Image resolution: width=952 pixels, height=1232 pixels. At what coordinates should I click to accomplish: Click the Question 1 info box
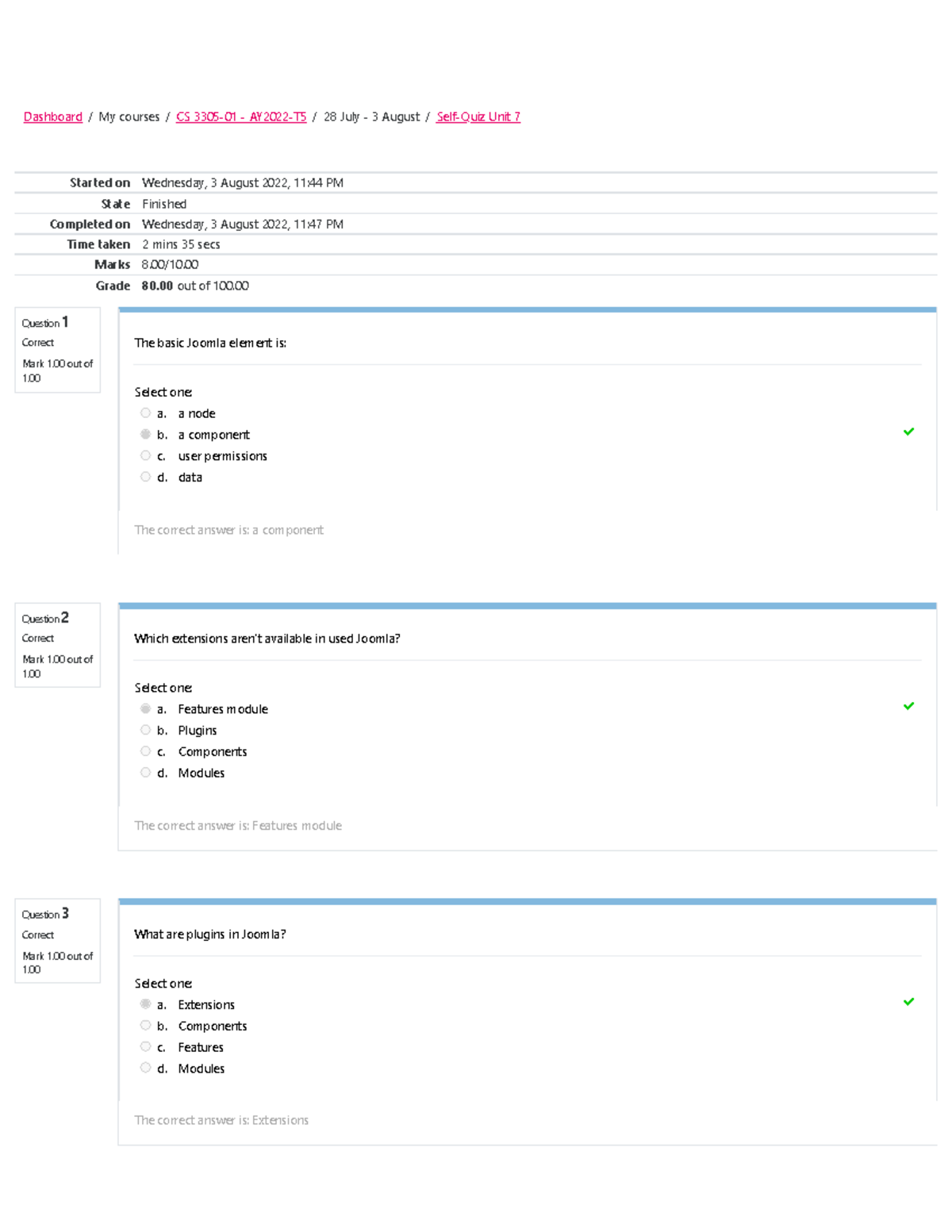coord(58,350)
